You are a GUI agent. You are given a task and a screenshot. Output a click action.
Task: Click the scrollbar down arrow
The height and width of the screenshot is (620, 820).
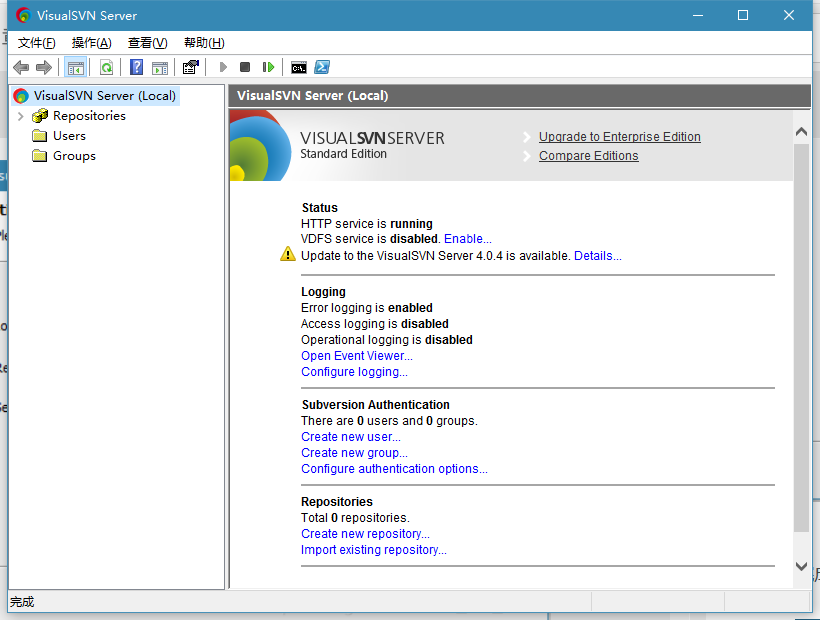(x=801, y=566)
